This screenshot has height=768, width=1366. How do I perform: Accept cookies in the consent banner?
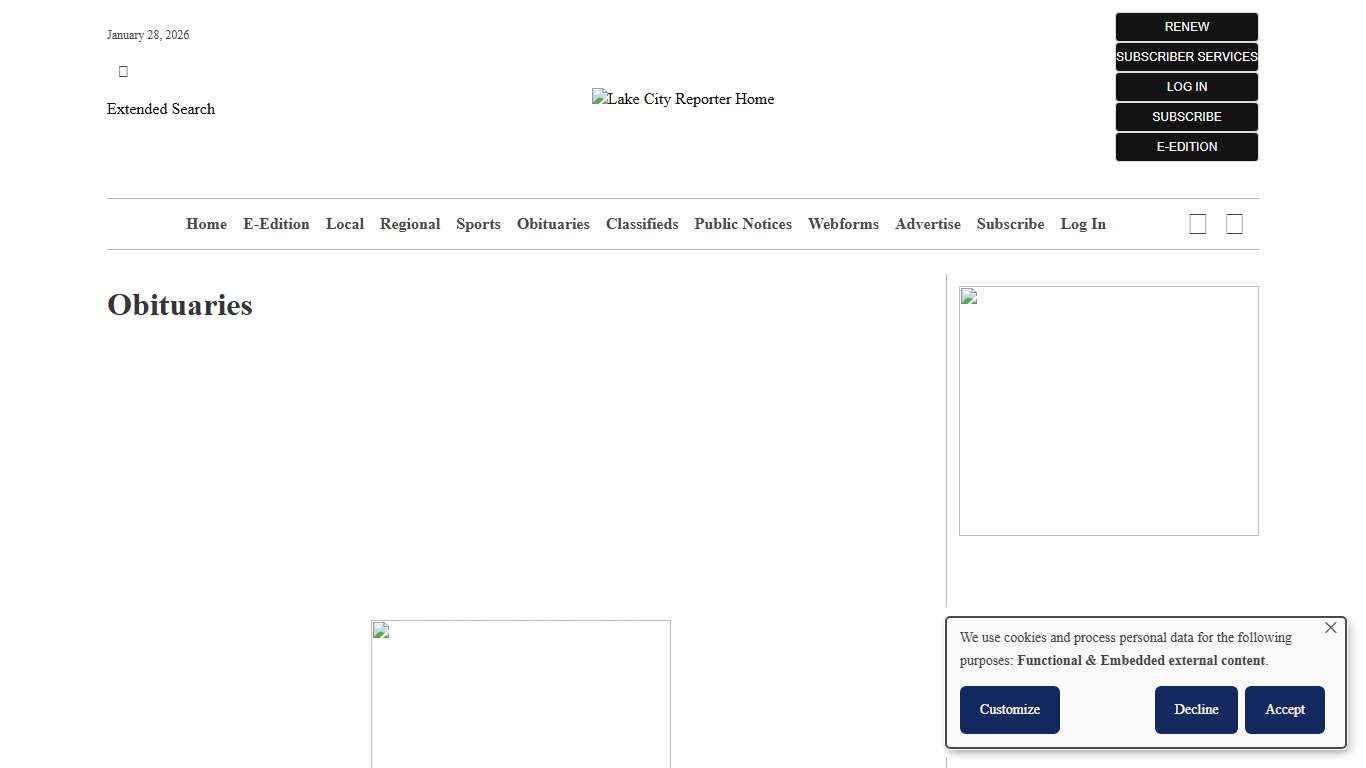point(1284,710)
